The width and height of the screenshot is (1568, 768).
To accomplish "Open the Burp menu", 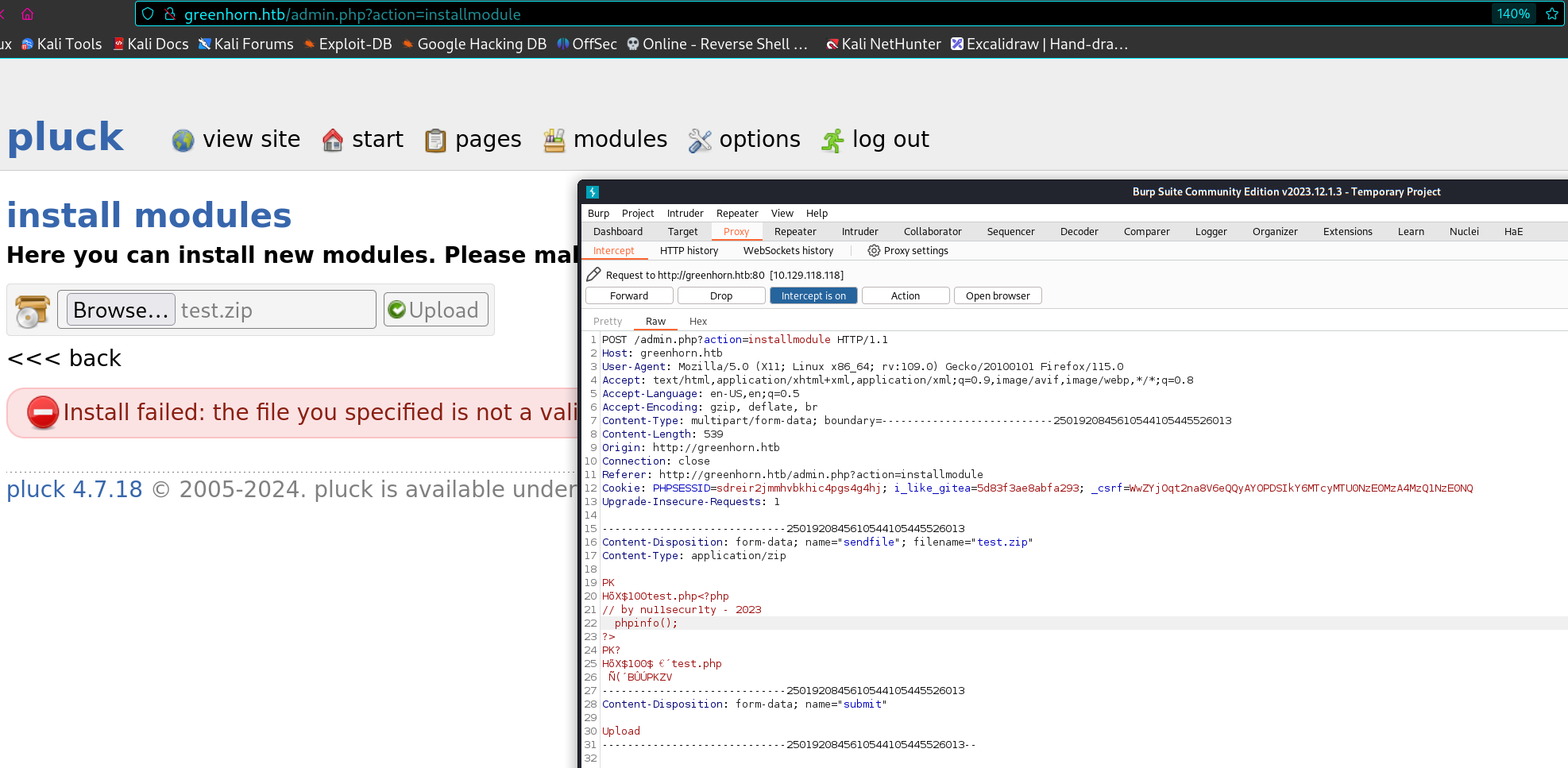I will point(598,213).
